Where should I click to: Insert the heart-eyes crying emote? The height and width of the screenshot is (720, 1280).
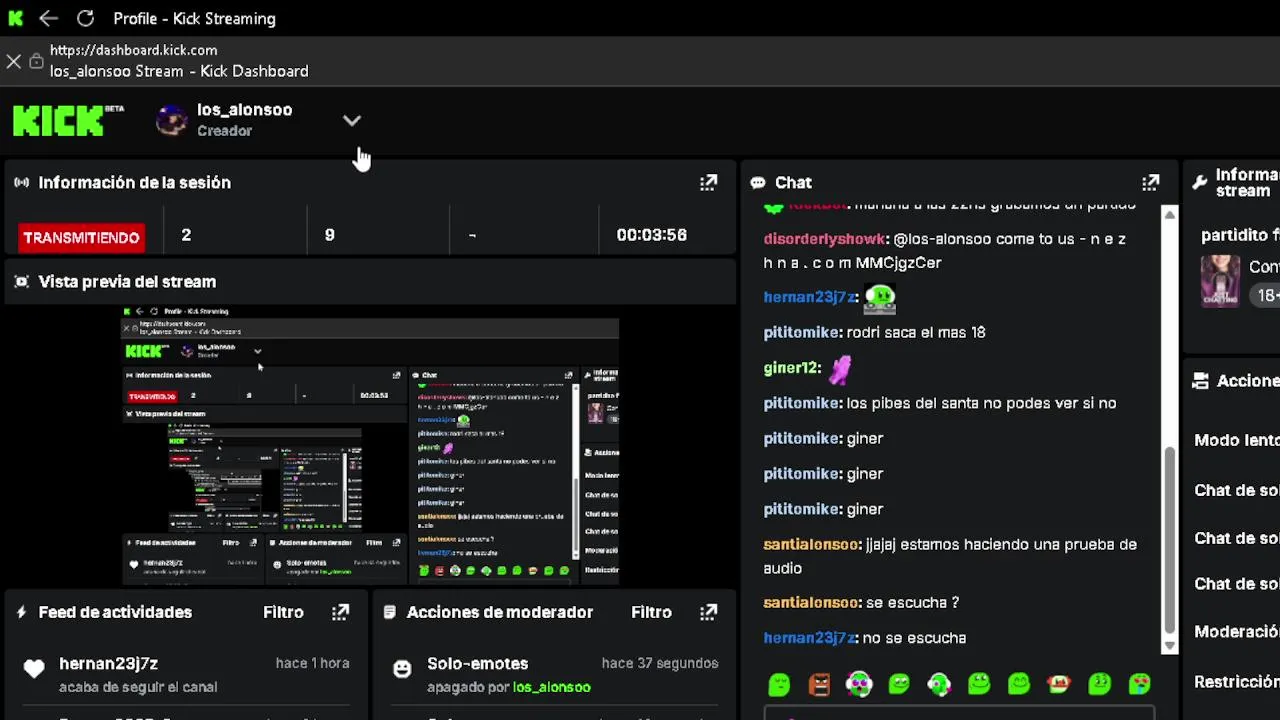(1139, 684)
